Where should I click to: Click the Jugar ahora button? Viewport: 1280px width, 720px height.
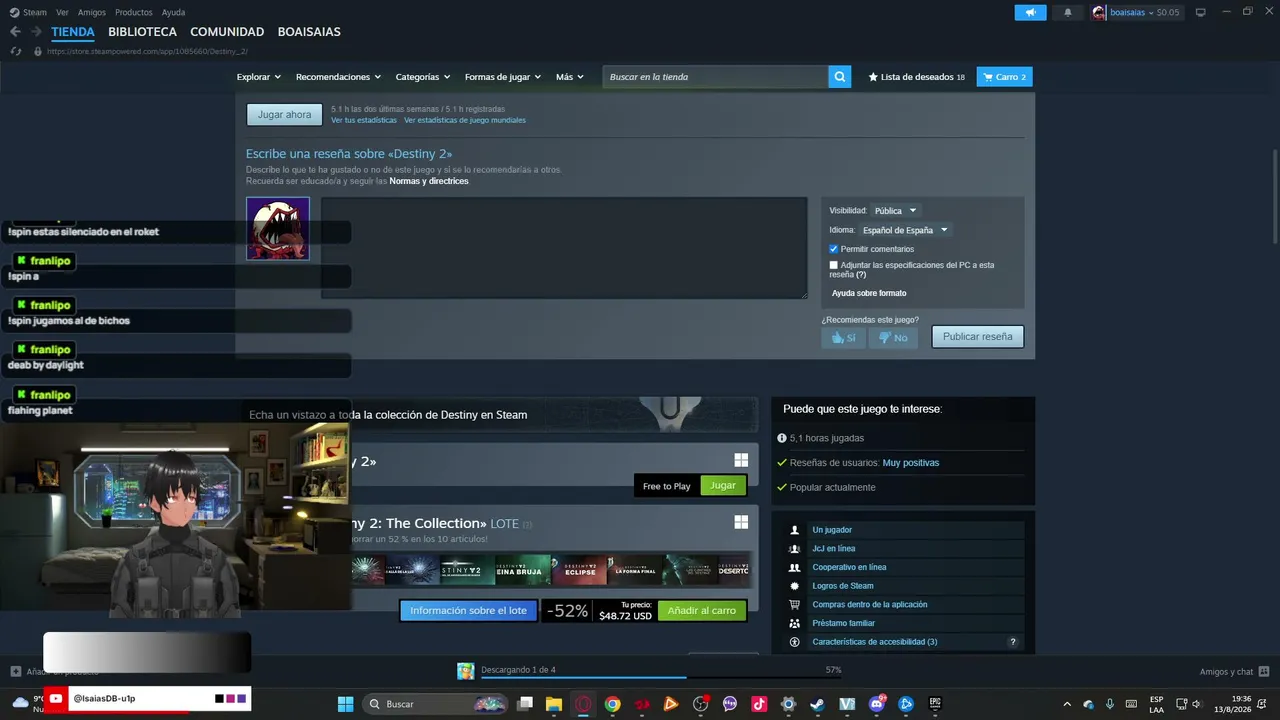pyautogui.click(x=284, y=115)
